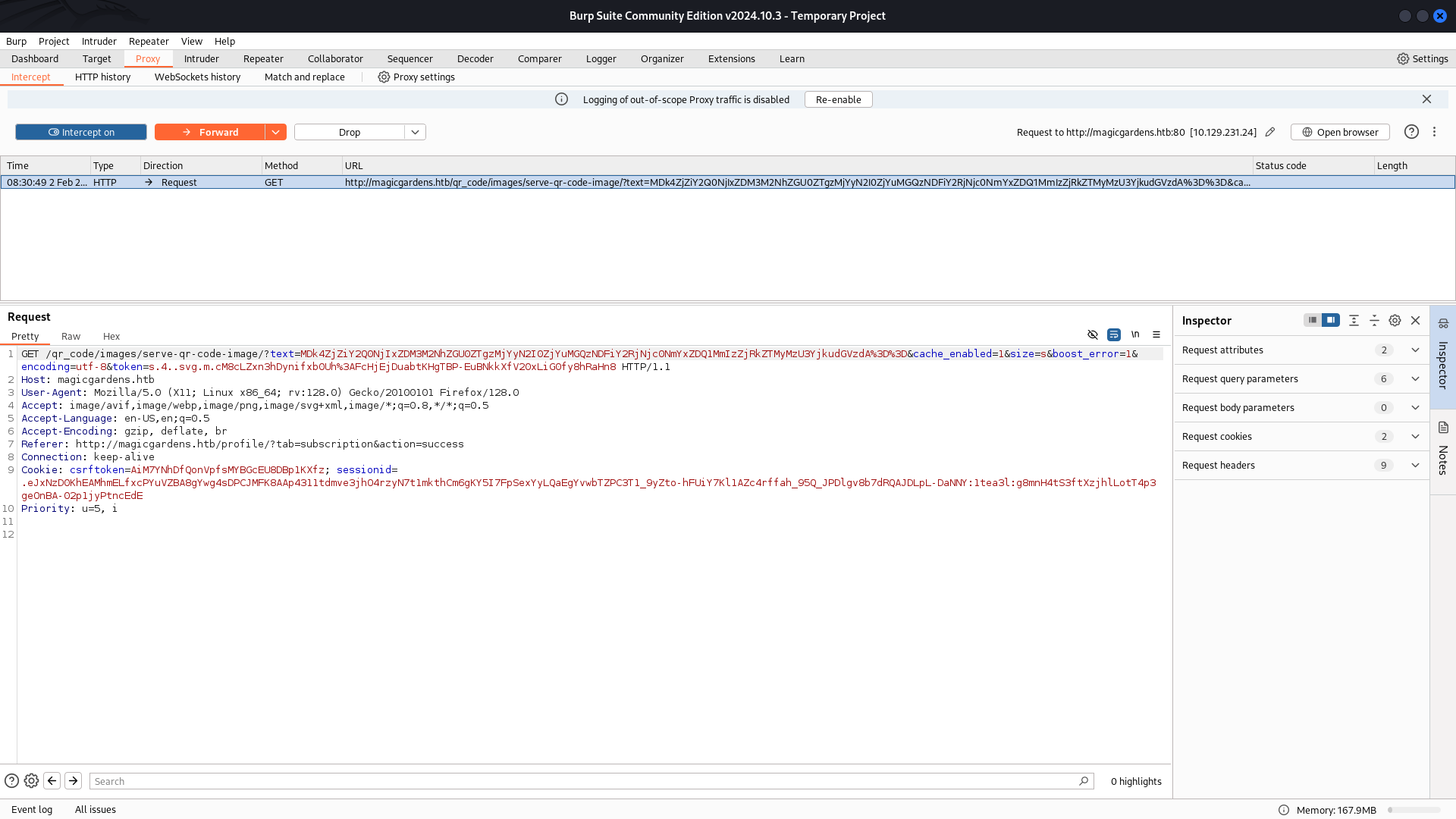
Task: Expand Request attributes section
Action: [x=1301, y=350]
